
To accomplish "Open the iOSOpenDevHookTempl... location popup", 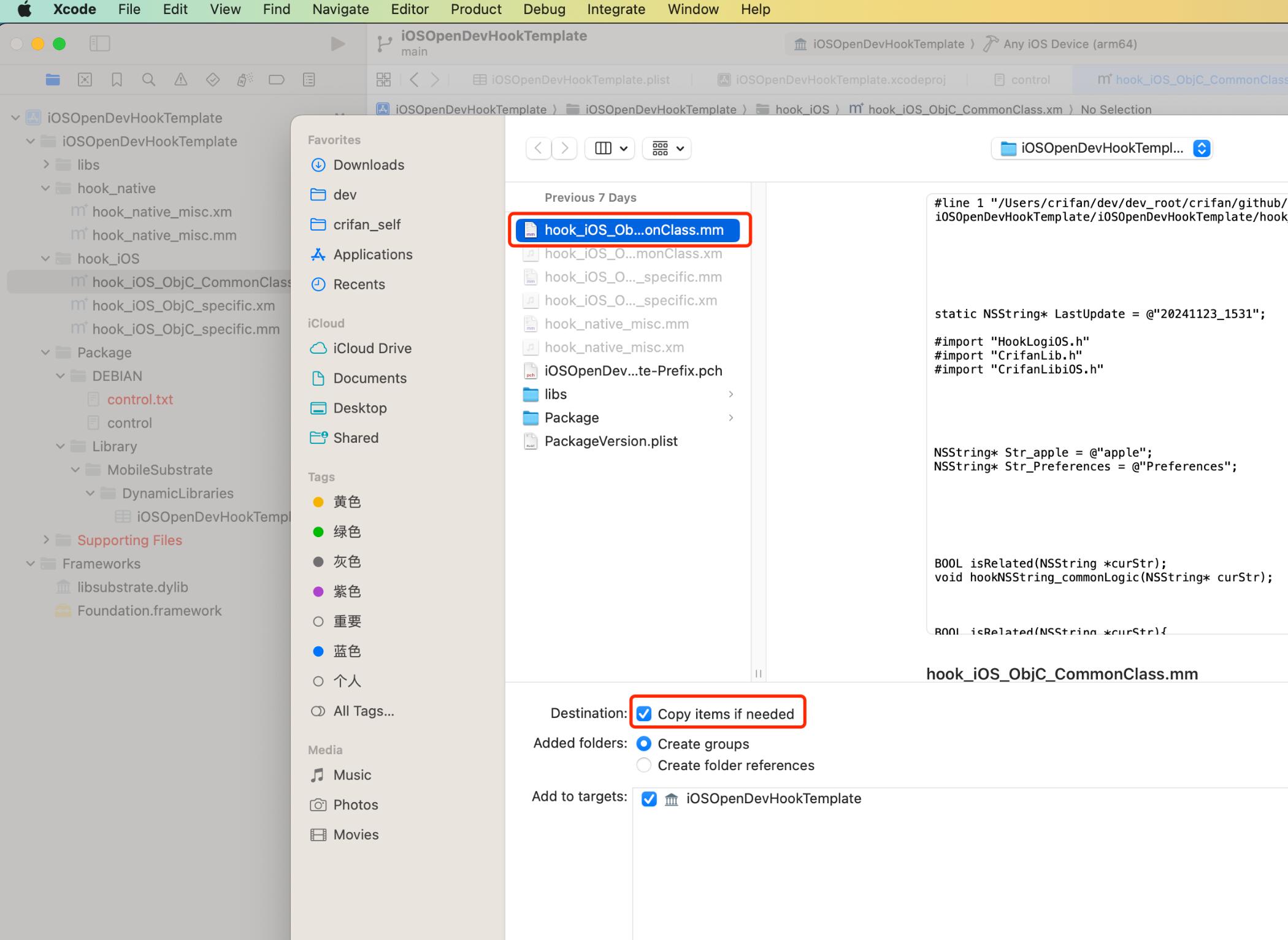I will click(x=1103, y=148).
